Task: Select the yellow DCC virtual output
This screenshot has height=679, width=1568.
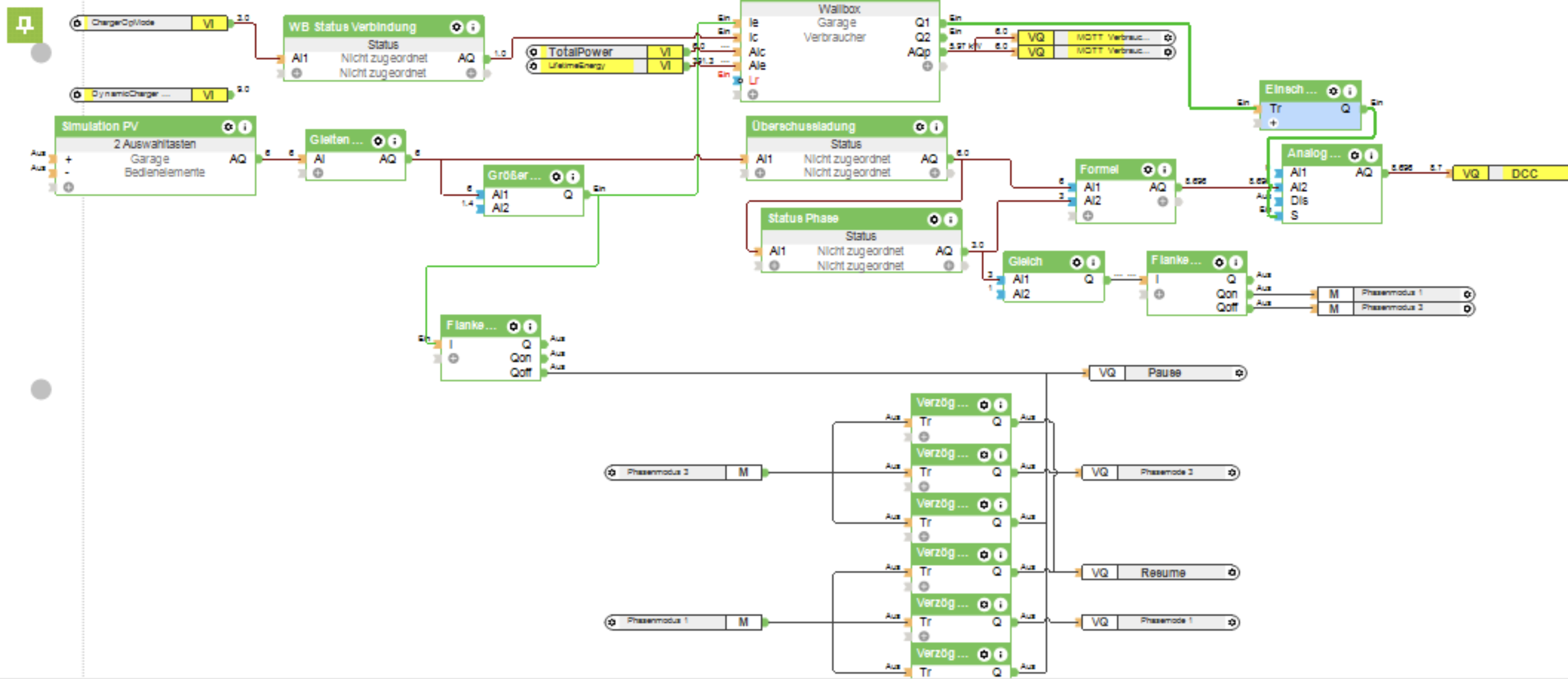Action: pos(1524,173)
